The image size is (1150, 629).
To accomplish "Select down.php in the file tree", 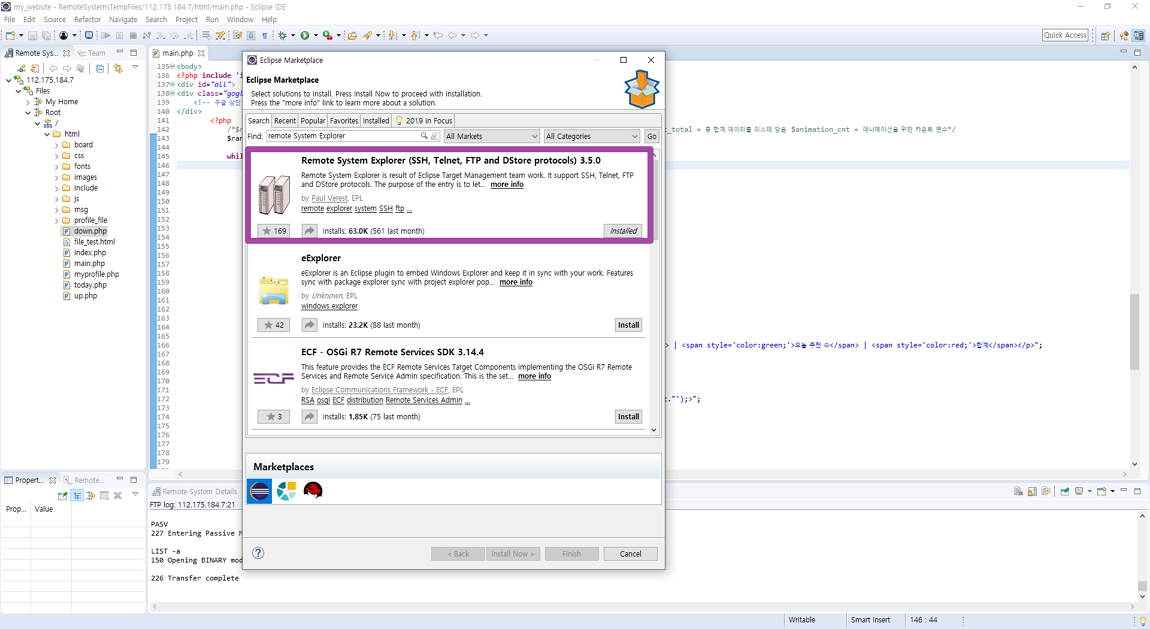I will click(x=89, y=231).
